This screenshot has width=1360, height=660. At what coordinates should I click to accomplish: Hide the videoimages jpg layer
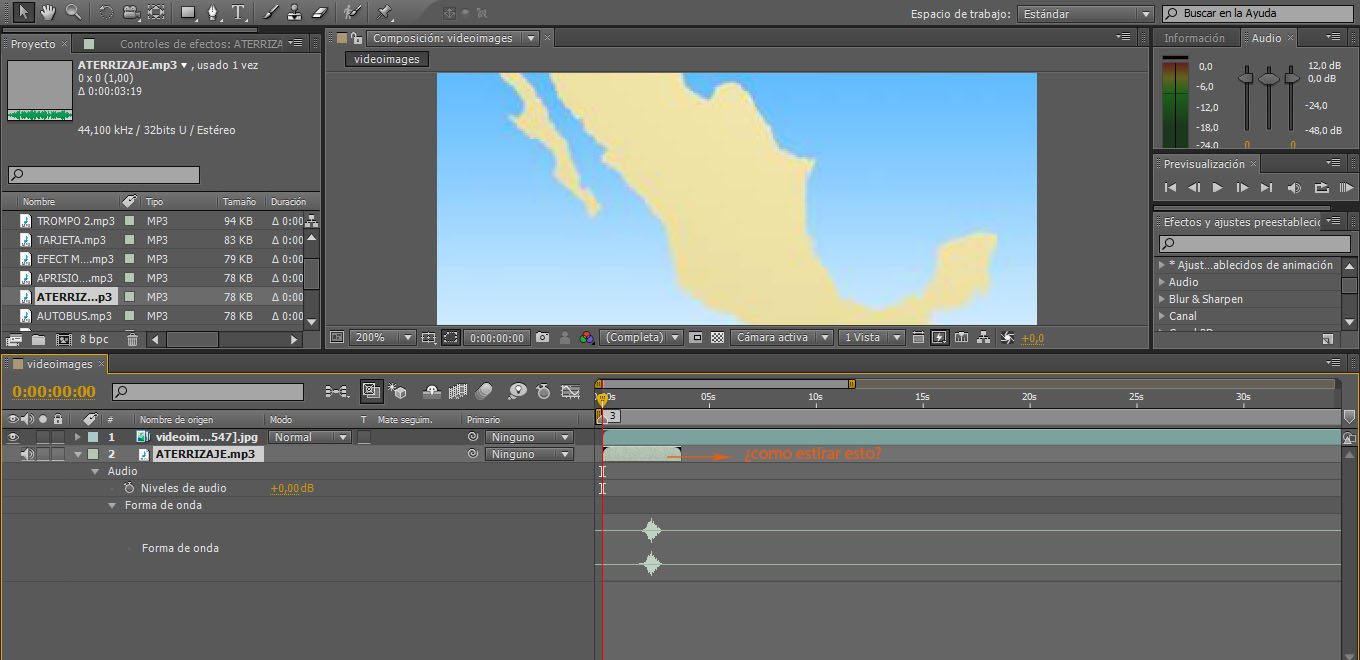click(14, 437)
